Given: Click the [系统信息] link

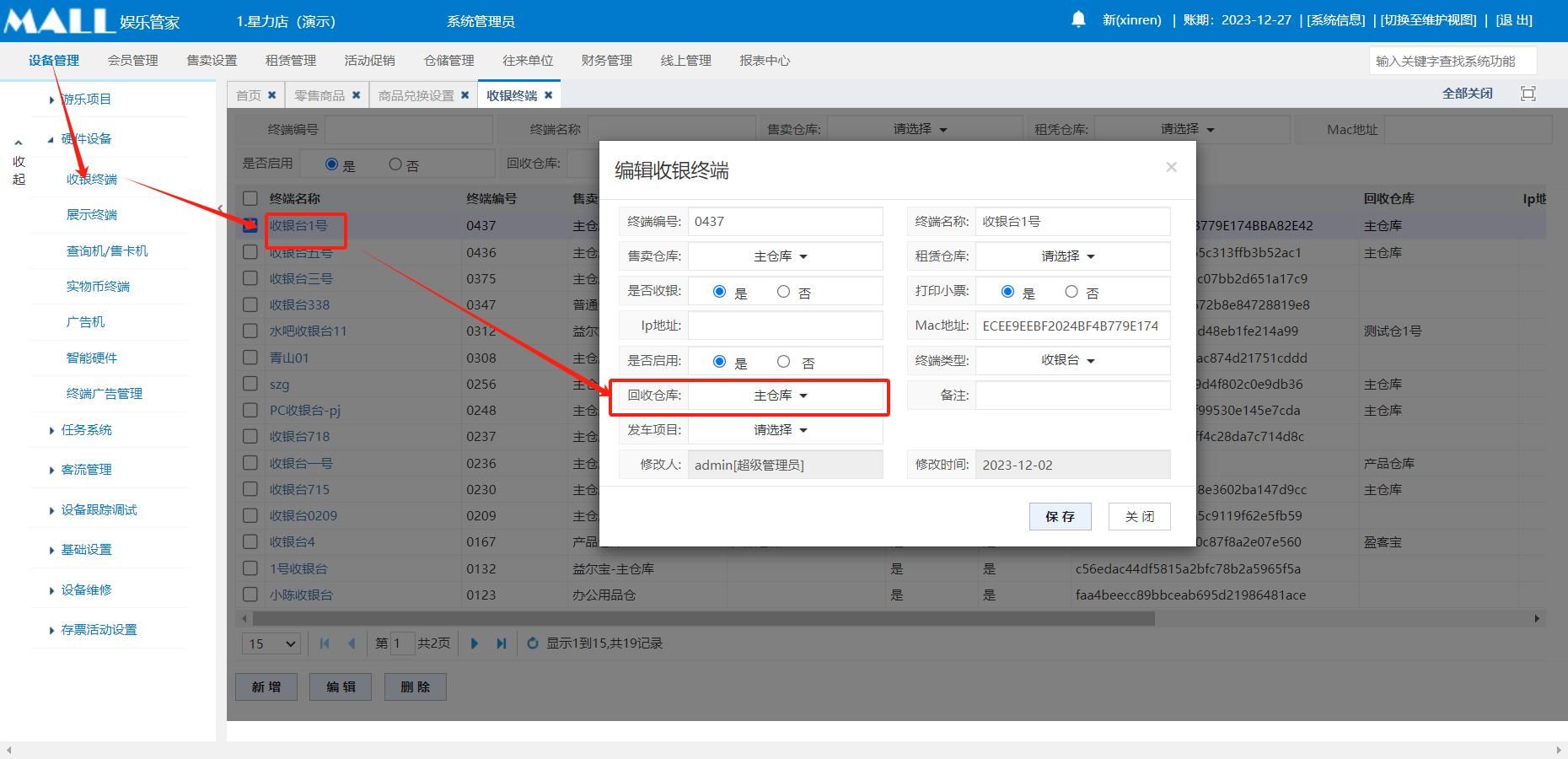Looking at the screenshot, I should (1336, 20).
